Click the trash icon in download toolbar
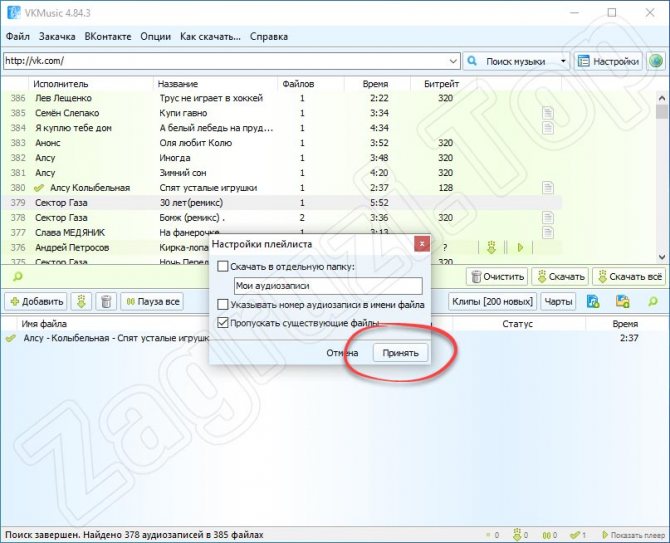 (106, 302)
